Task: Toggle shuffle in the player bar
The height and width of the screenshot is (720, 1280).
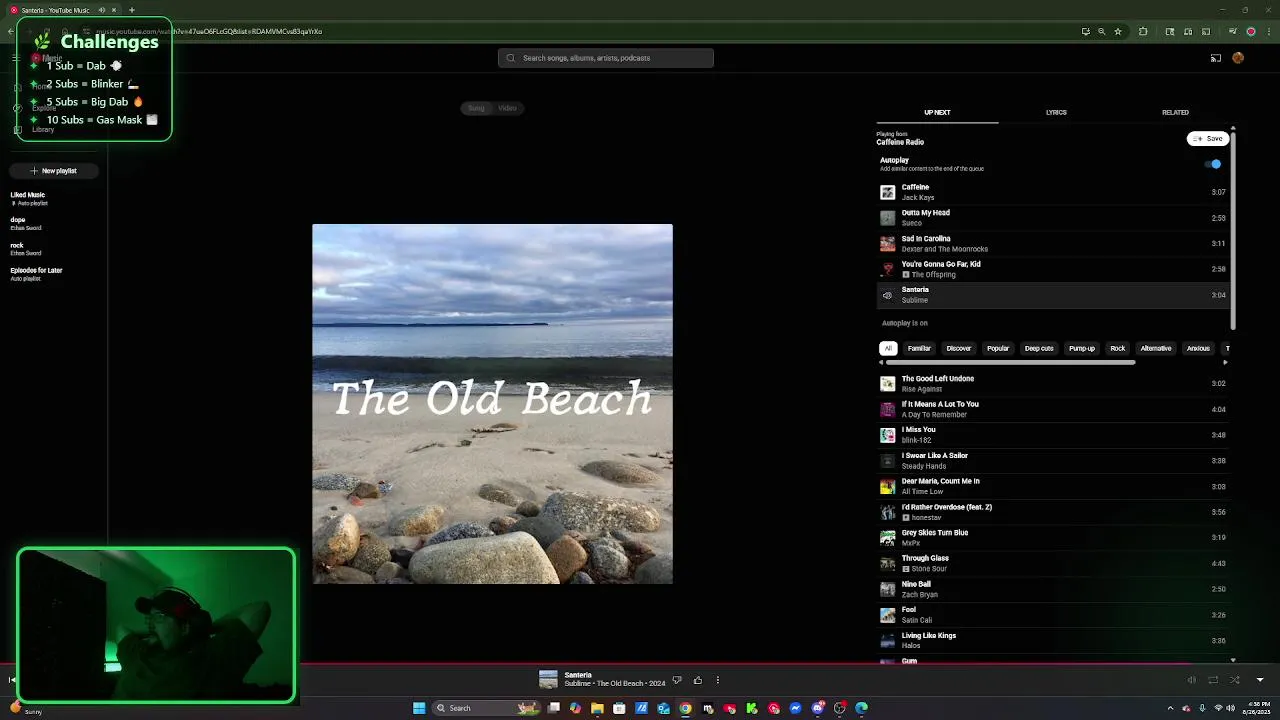Action: point(1235,680)
